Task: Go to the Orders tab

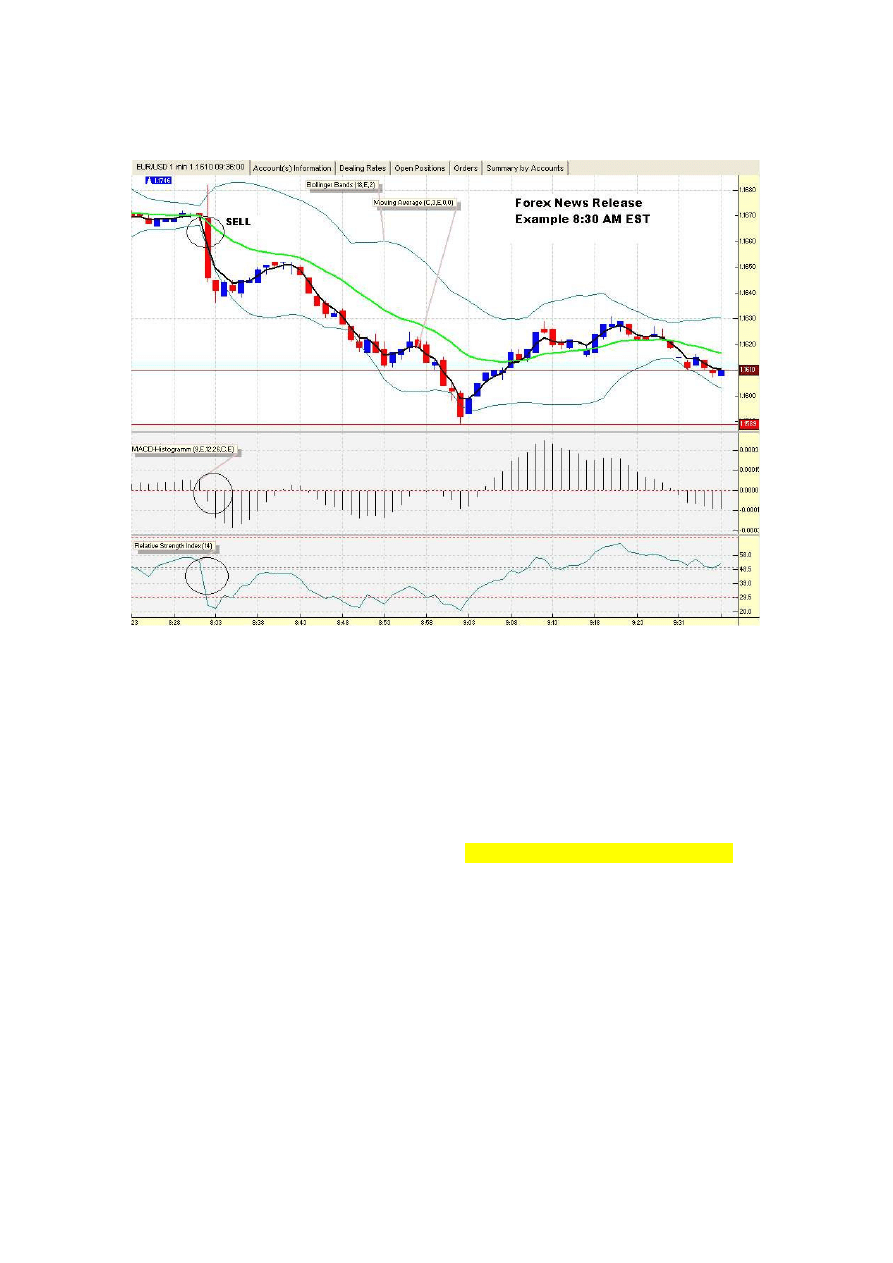Action: click(465, 168)
